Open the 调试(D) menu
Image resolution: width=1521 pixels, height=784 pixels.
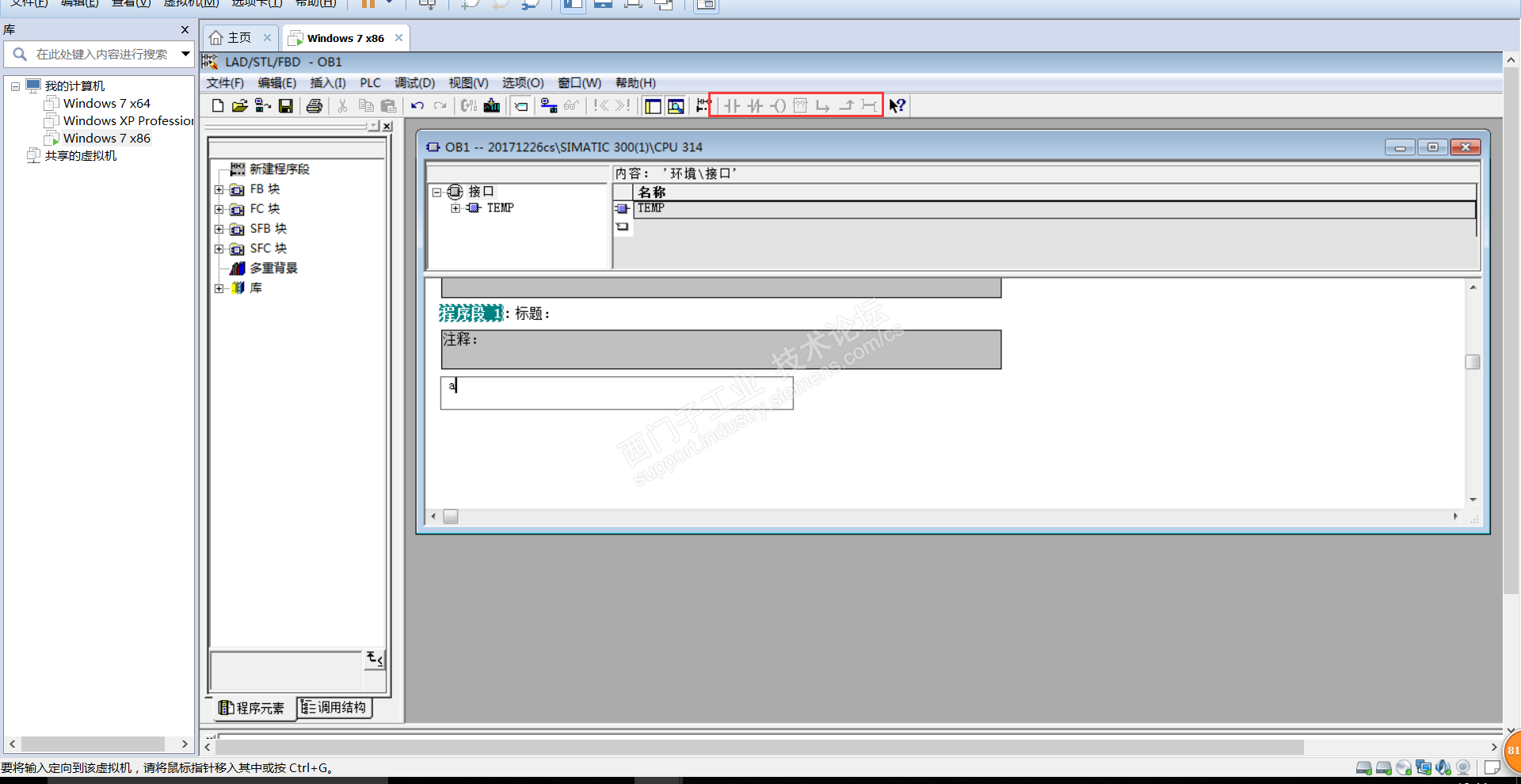pyautogui.click(x=415, y=83)
